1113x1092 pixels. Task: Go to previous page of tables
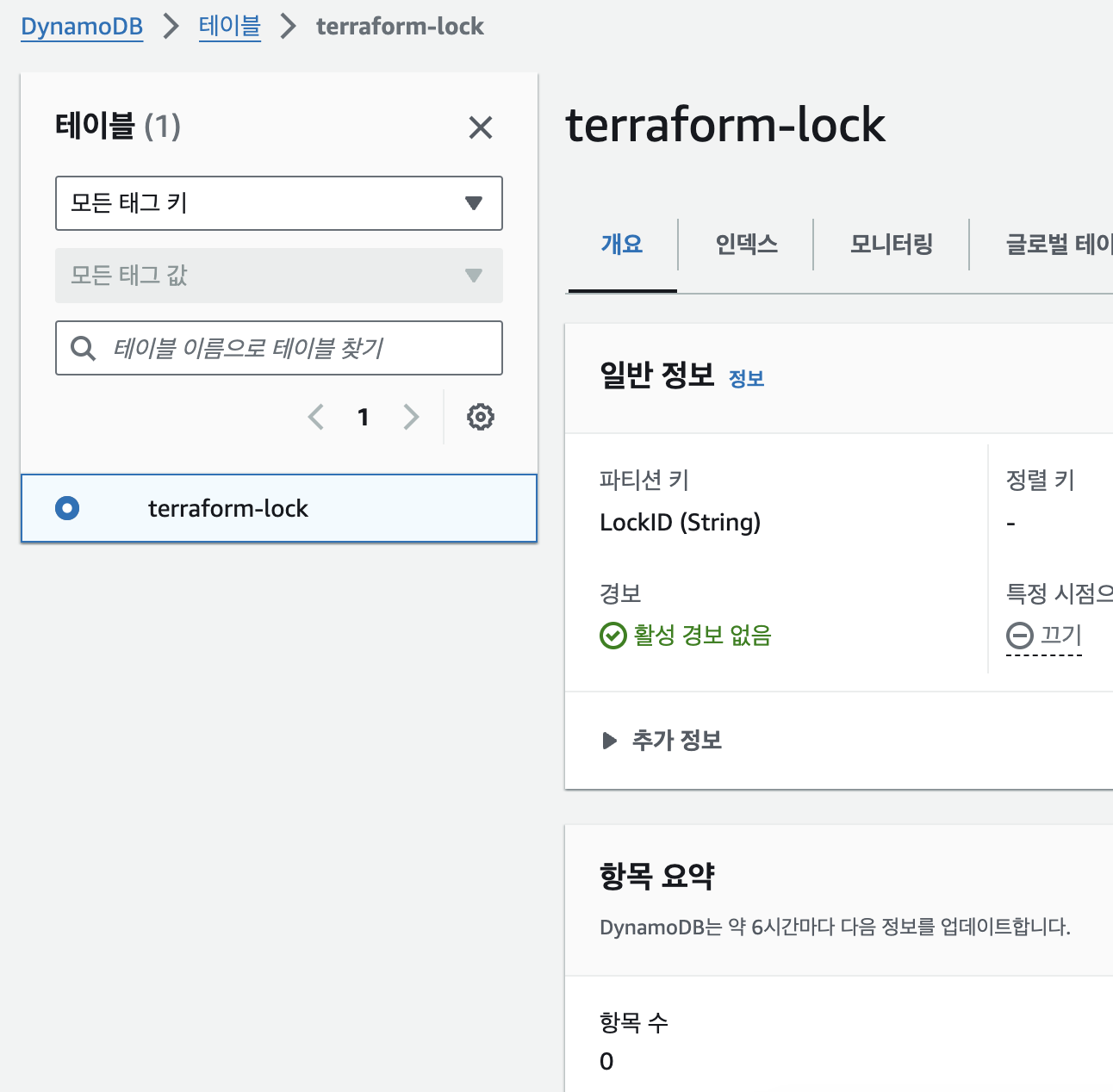(x=316, y=417)
